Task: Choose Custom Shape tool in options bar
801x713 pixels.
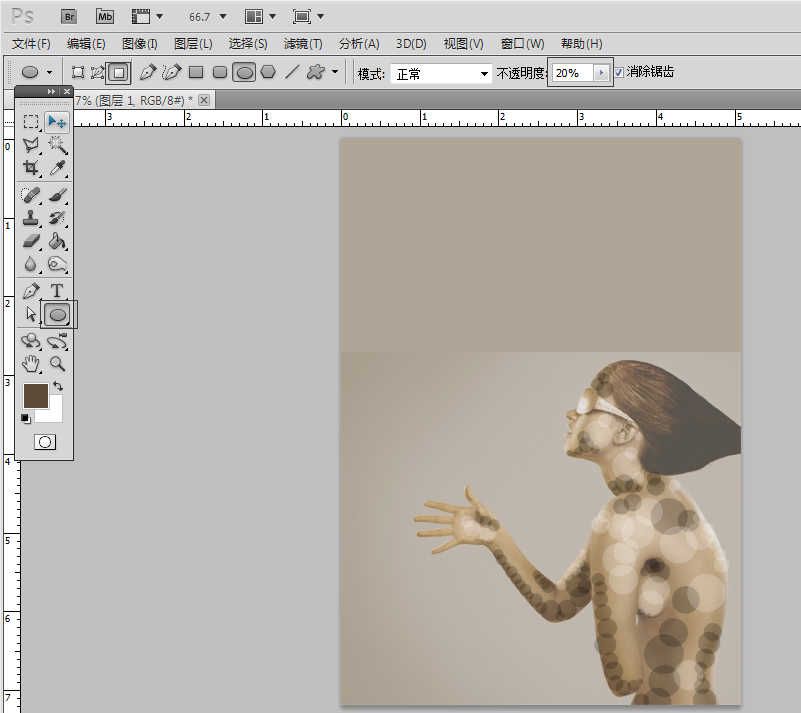Action: pos(316,72)
